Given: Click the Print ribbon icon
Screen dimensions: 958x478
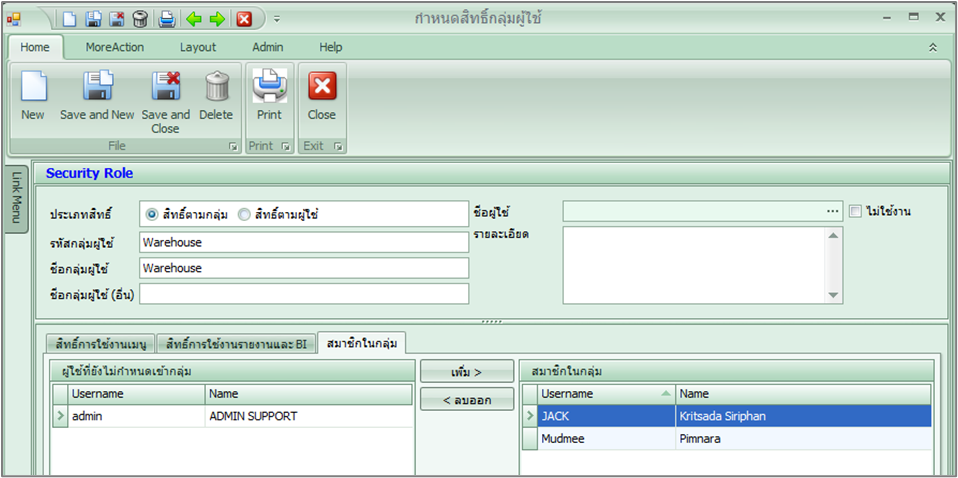Looking at the screenshot, I should (269, 87).
